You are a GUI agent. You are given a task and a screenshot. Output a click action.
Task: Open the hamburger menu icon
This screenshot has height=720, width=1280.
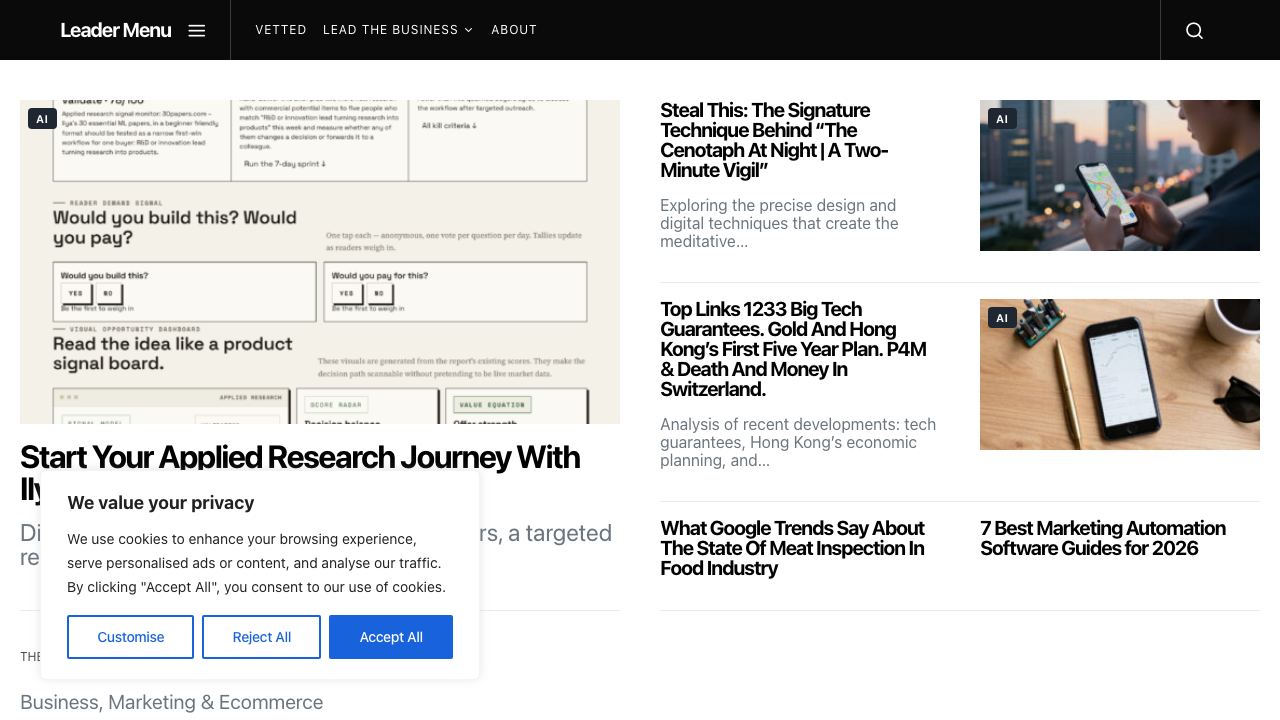click(x=197, y=30)
